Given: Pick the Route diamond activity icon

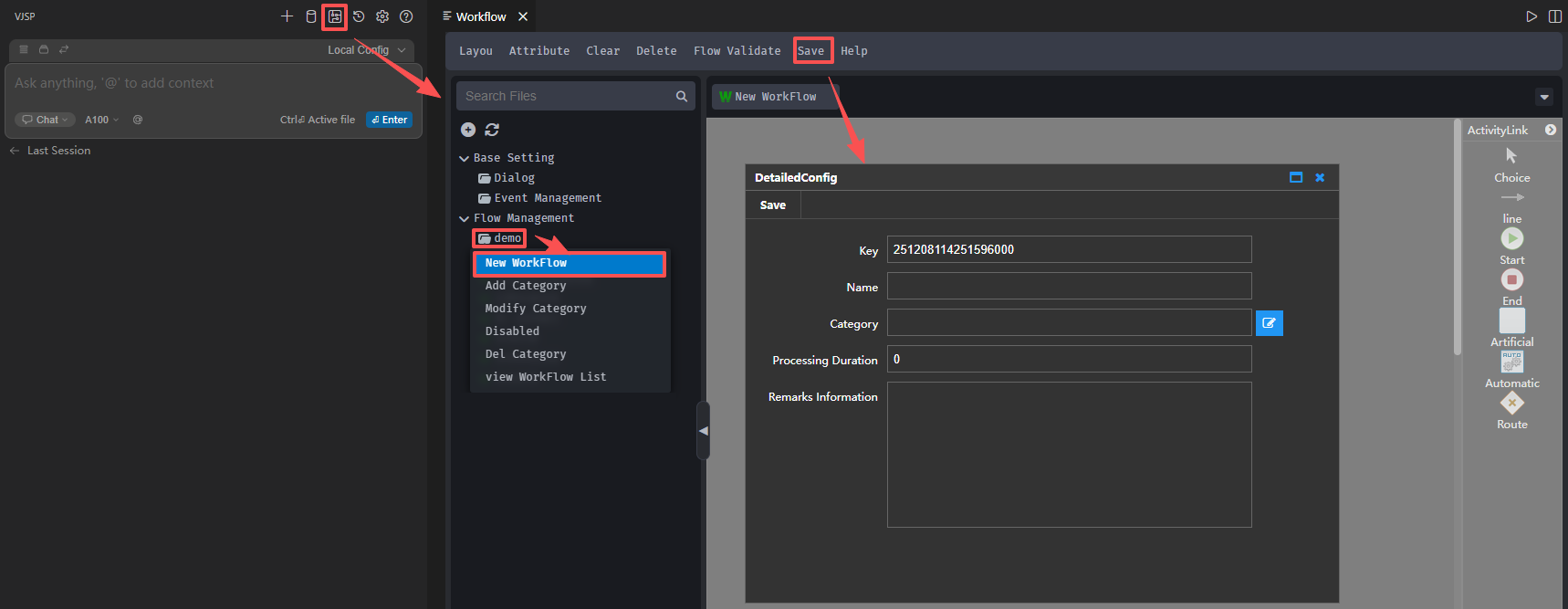Looking at the screenshot, I should 1511,403.
